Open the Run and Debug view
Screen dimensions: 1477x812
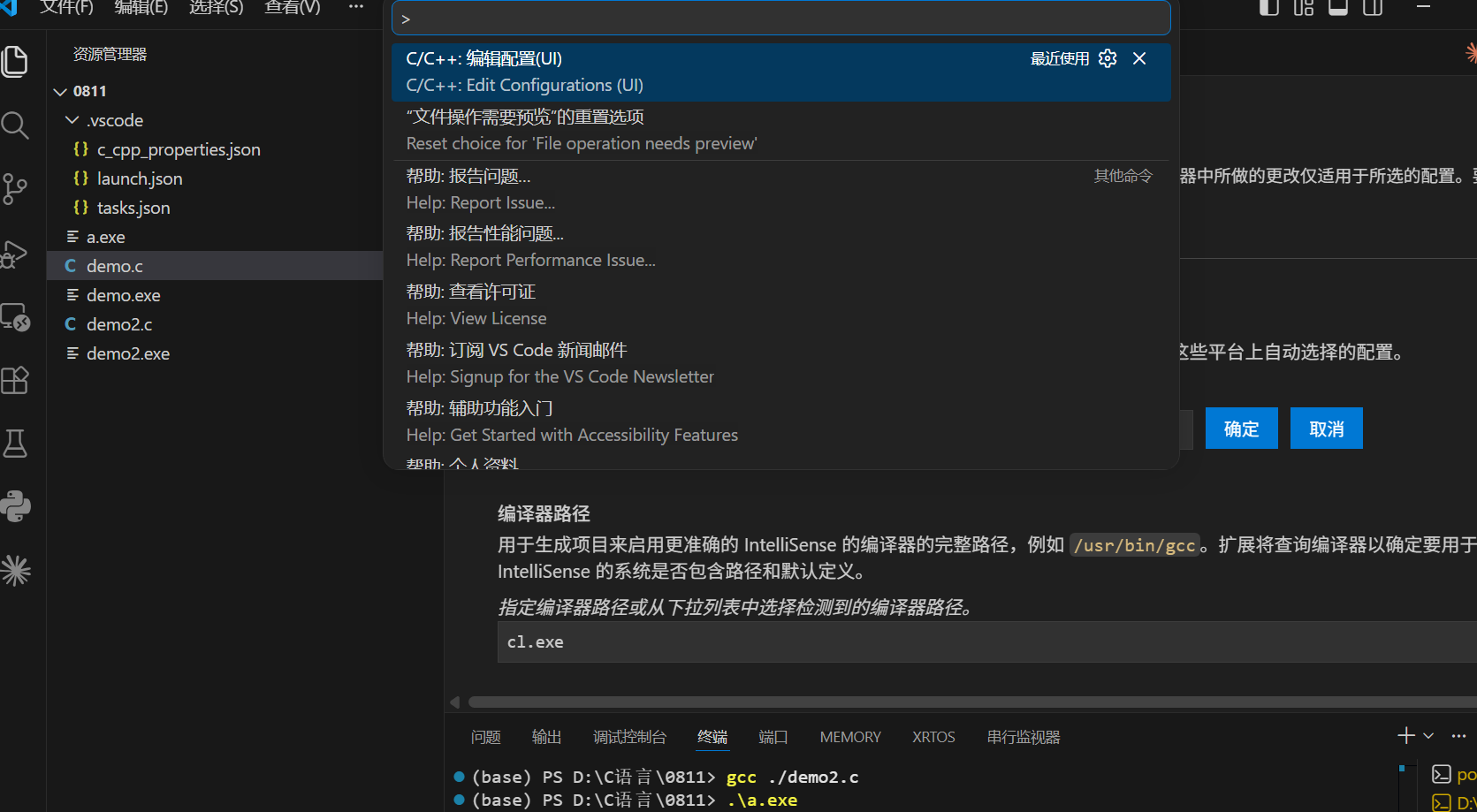(x=15, y=254)
